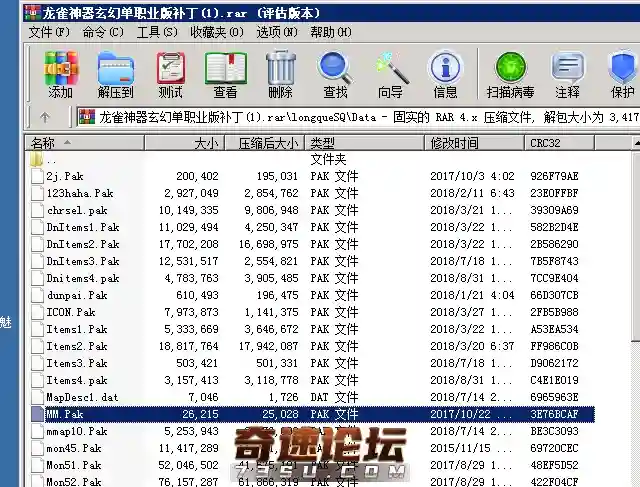
Task: Sort by 大小 column header
Action: coord(184,143)
